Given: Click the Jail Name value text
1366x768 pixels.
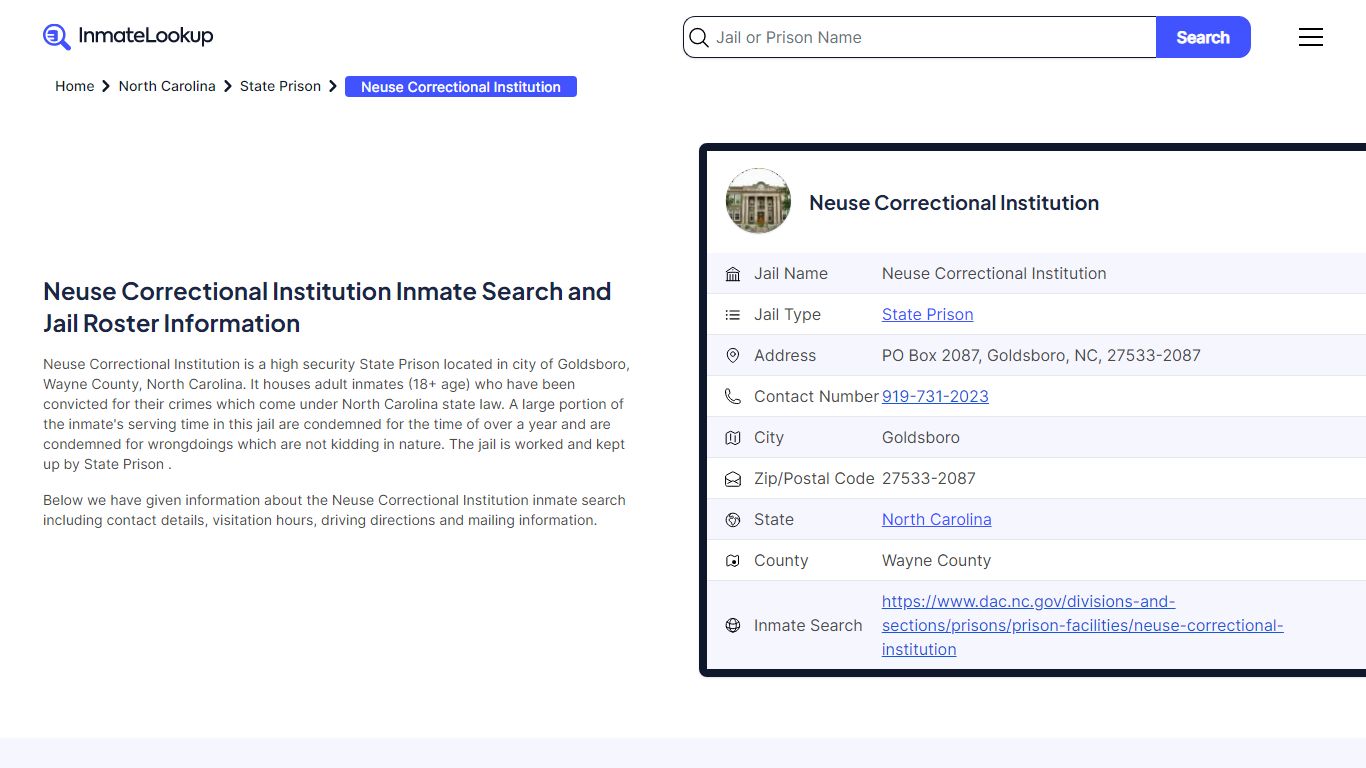Looking at the screenshot, I should 994,273.
